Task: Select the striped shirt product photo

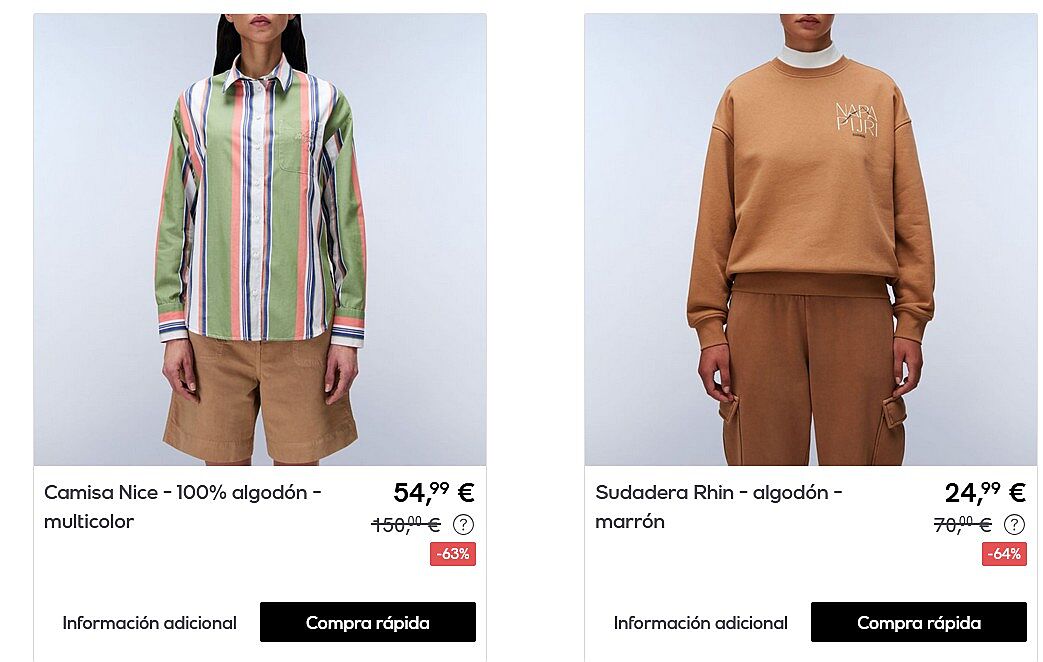Action: click(260, 240)
